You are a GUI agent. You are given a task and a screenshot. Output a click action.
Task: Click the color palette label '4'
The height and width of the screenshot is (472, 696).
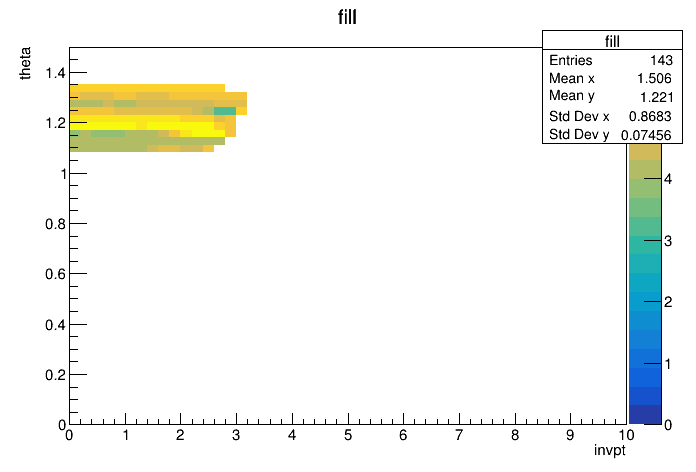(668, 179)
